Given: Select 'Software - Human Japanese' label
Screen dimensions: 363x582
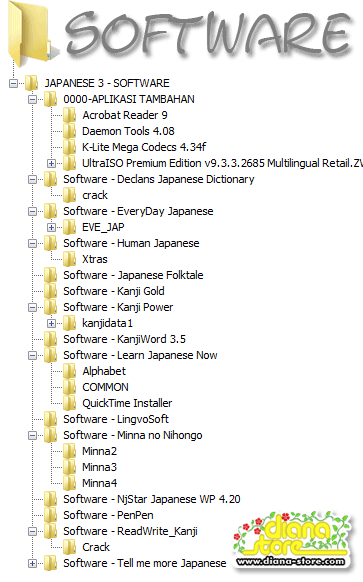Looking at the screenshot, I should pyautogui.click(x=131, y=243).
